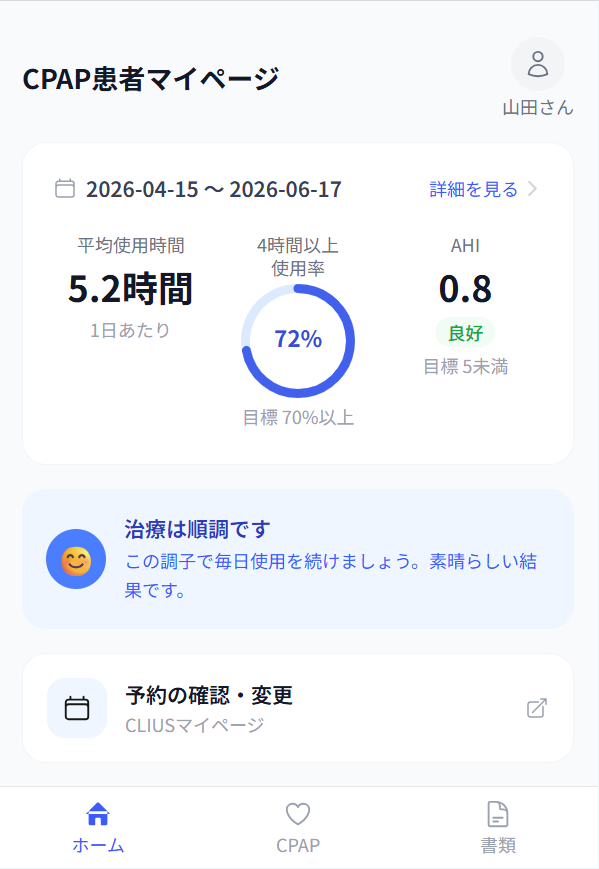The height and width of the screenshot is (869, 599).
Task: Click the chevron next to 詳細を見る
Action: [532, 189]
